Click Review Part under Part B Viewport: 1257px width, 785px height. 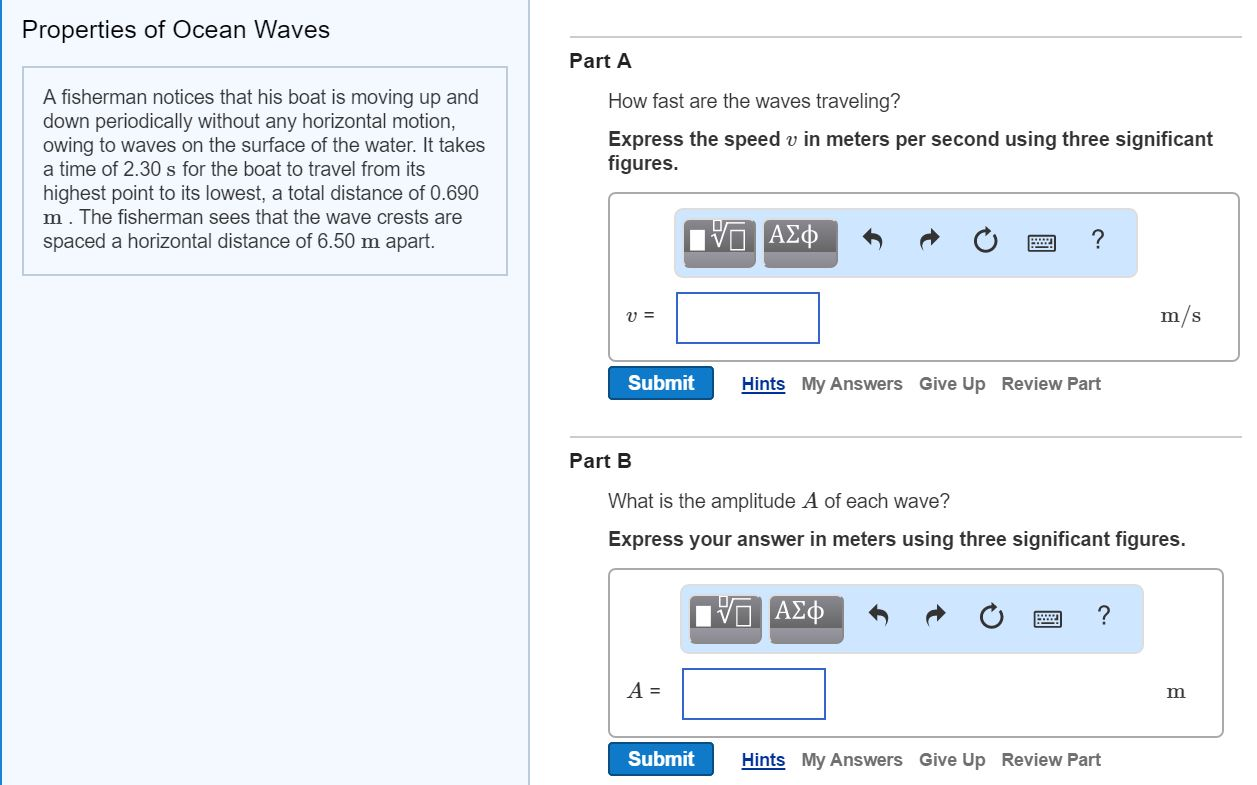coord(1050,760)
